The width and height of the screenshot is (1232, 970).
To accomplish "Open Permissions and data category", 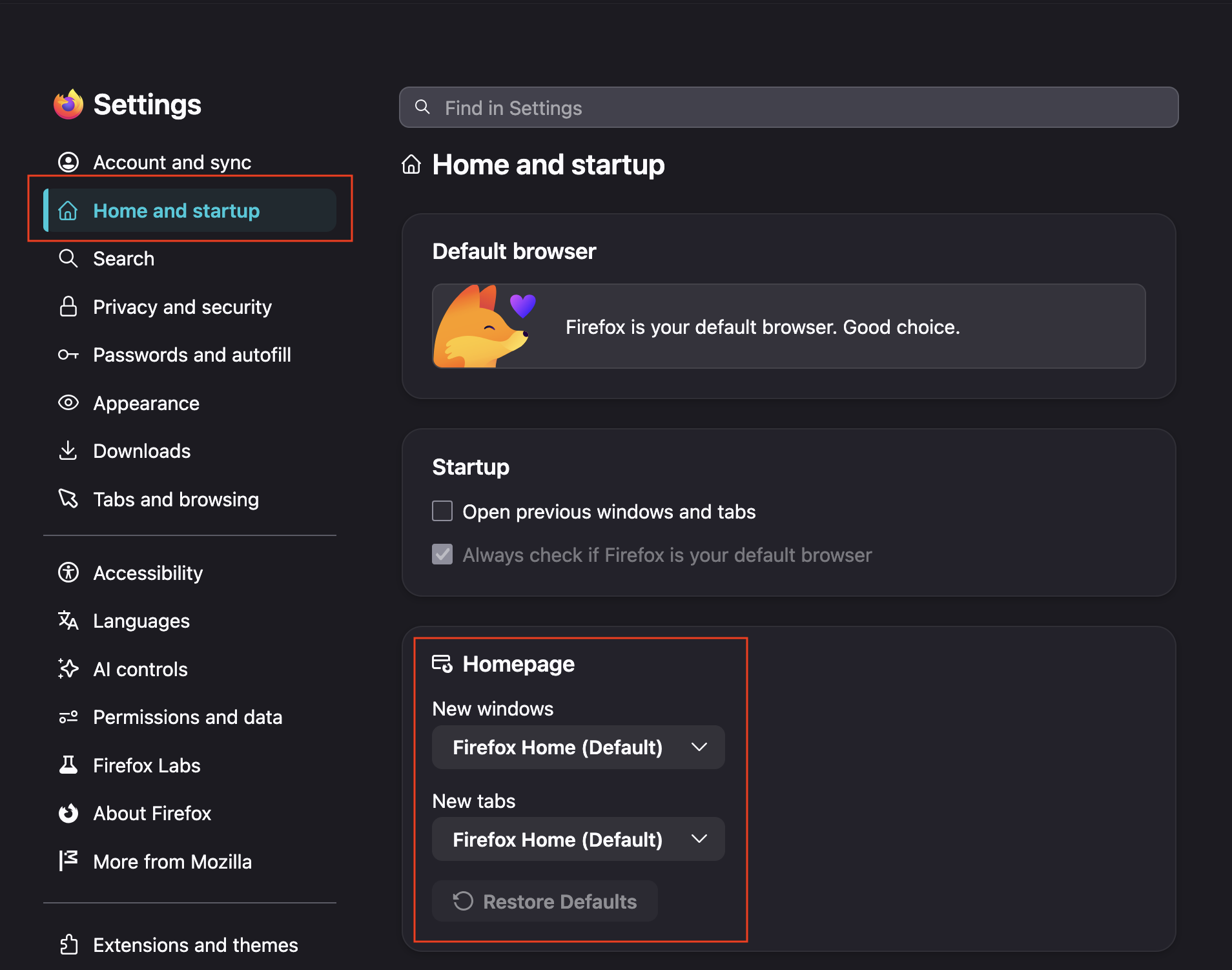I will (x=190, y=717).
